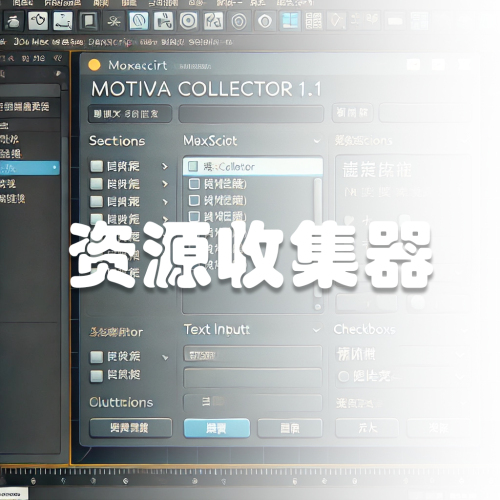Click the teapot icon in the top toolbar
Viewport: 500px width, 500px height.
(x=13, y=21)
